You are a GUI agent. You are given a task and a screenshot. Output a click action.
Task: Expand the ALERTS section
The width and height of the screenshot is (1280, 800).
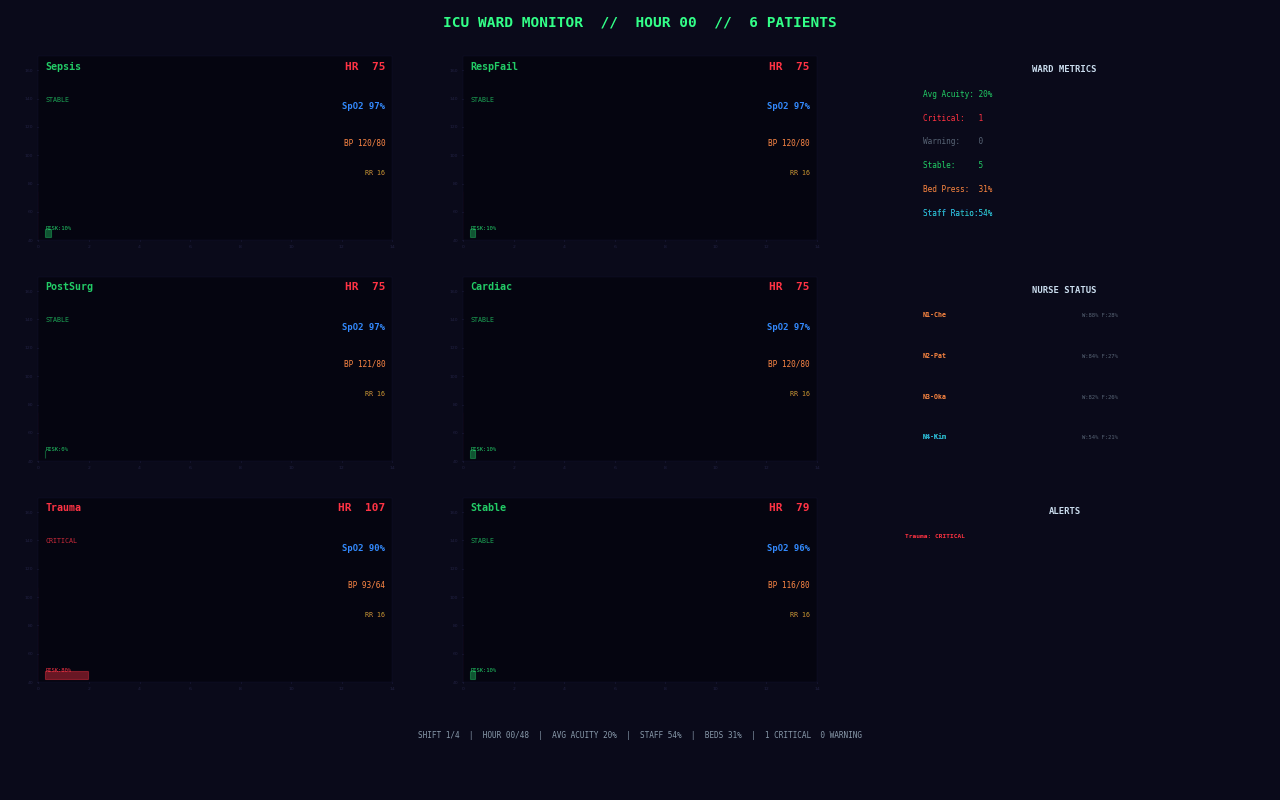(1064, 510)
